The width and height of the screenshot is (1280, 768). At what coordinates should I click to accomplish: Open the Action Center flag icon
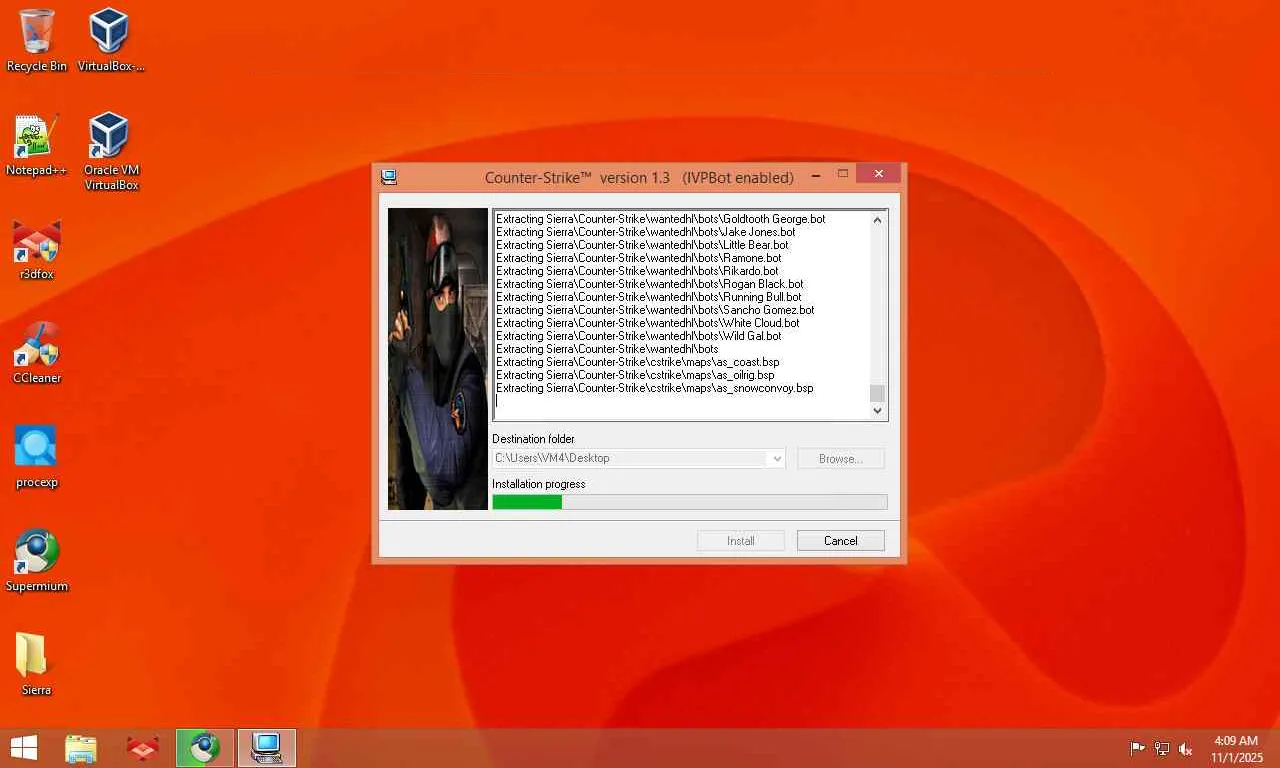coord(1138,749)
